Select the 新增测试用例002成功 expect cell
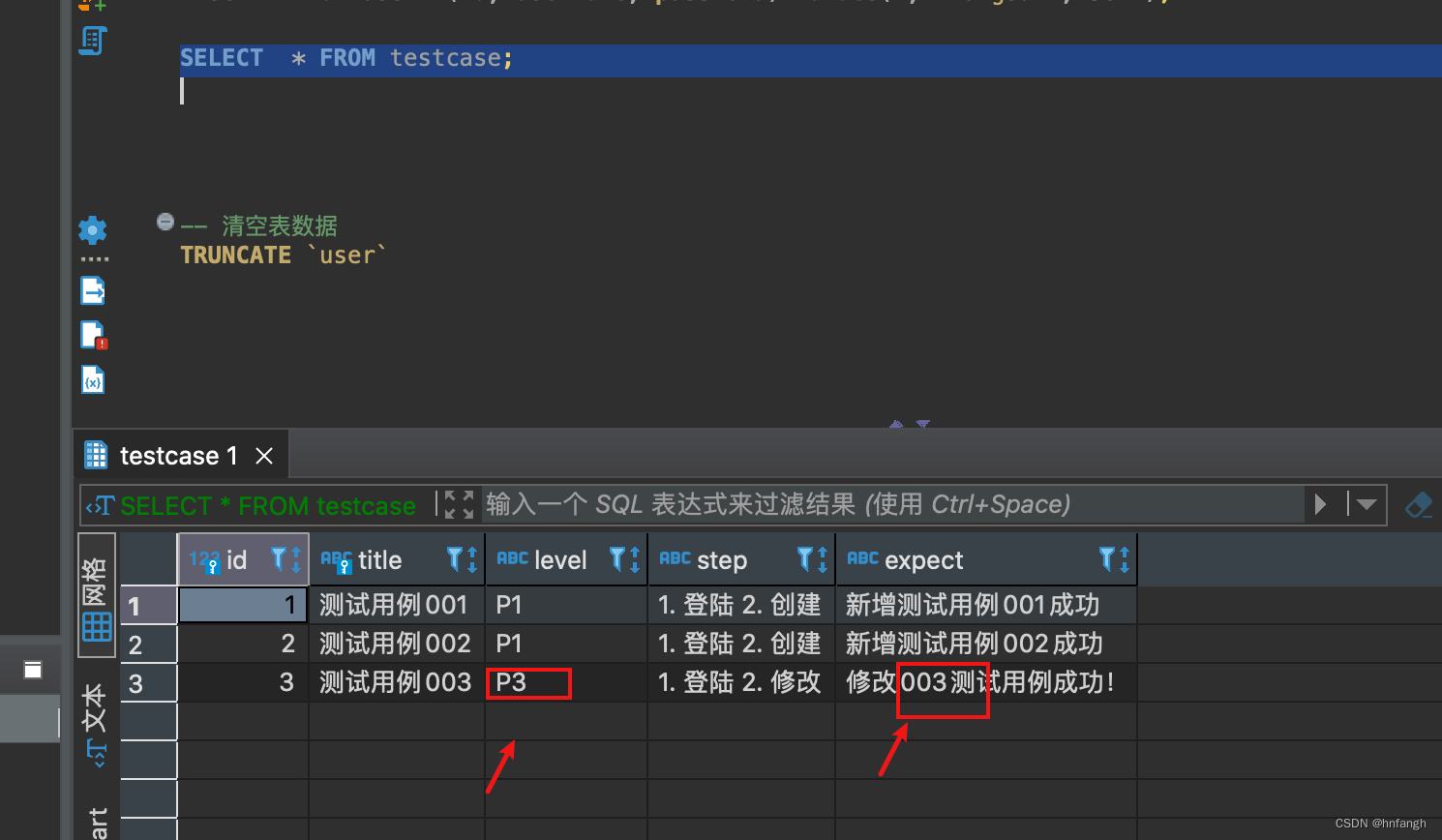The height and width of the screenshot is (840, 1442). [986, 645]
